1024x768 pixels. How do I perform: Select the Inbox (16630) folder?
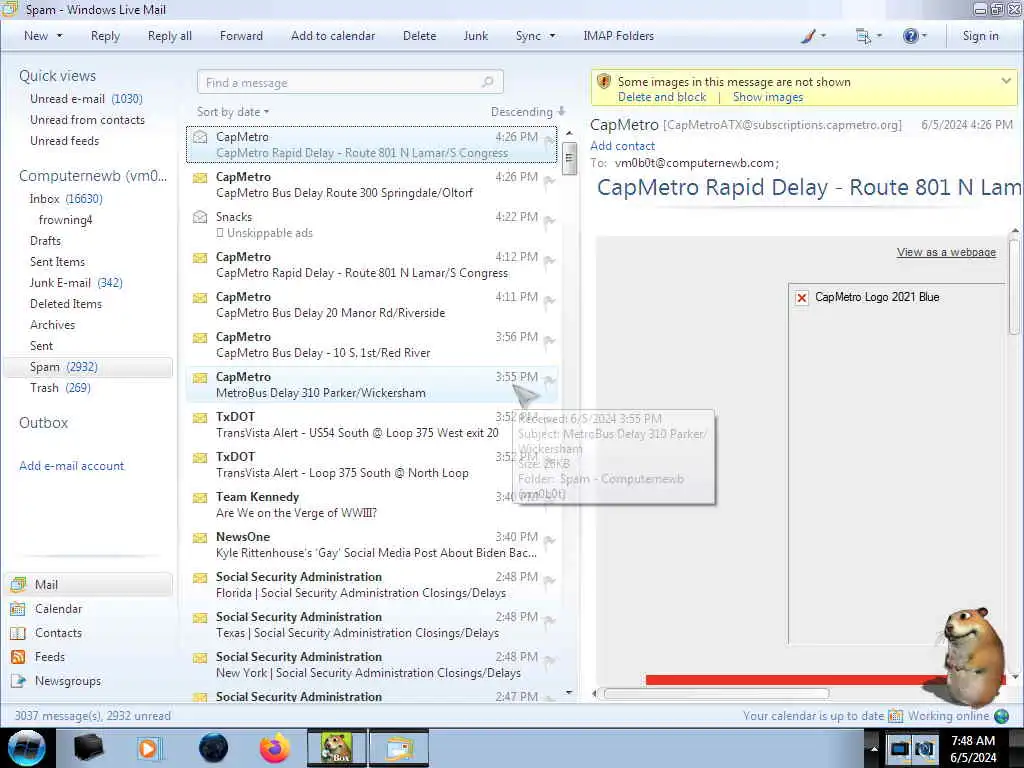pos(65,199)
